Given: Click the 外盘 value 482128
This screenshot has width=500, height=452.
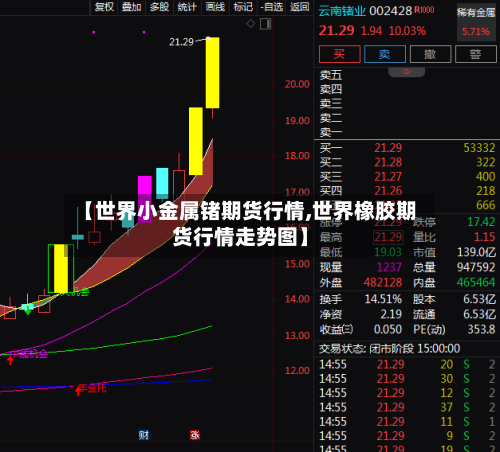Looking at the screenshot, I should click(383, 283).
